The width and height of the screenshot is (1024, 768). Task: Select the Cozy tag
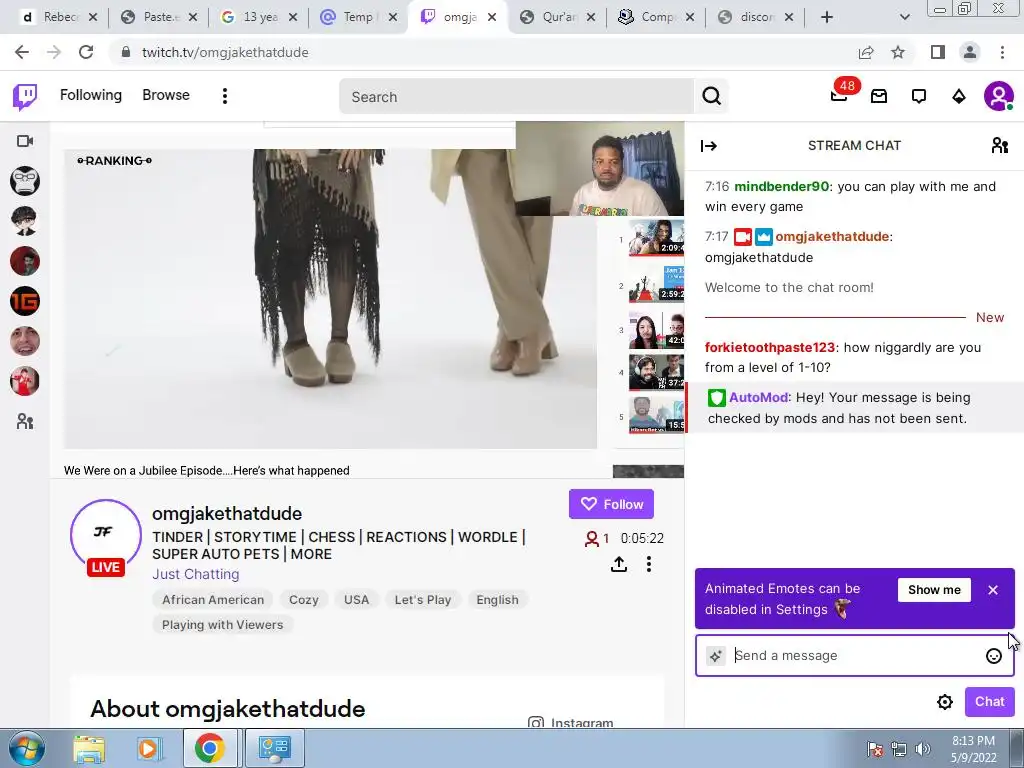point(304,600)
